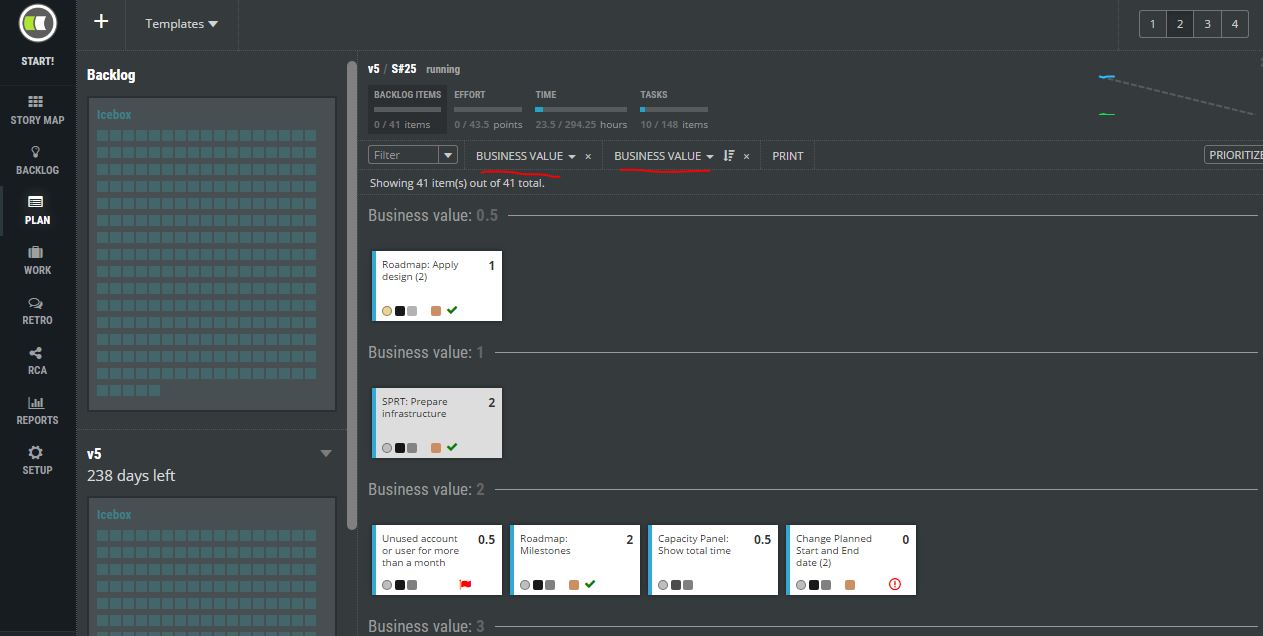Viewport: 1263px width, 636px height.
Task: Click green check on SPRT: Prepare infrastructure card
Action: pyautogui.click(x=452, y=447)
